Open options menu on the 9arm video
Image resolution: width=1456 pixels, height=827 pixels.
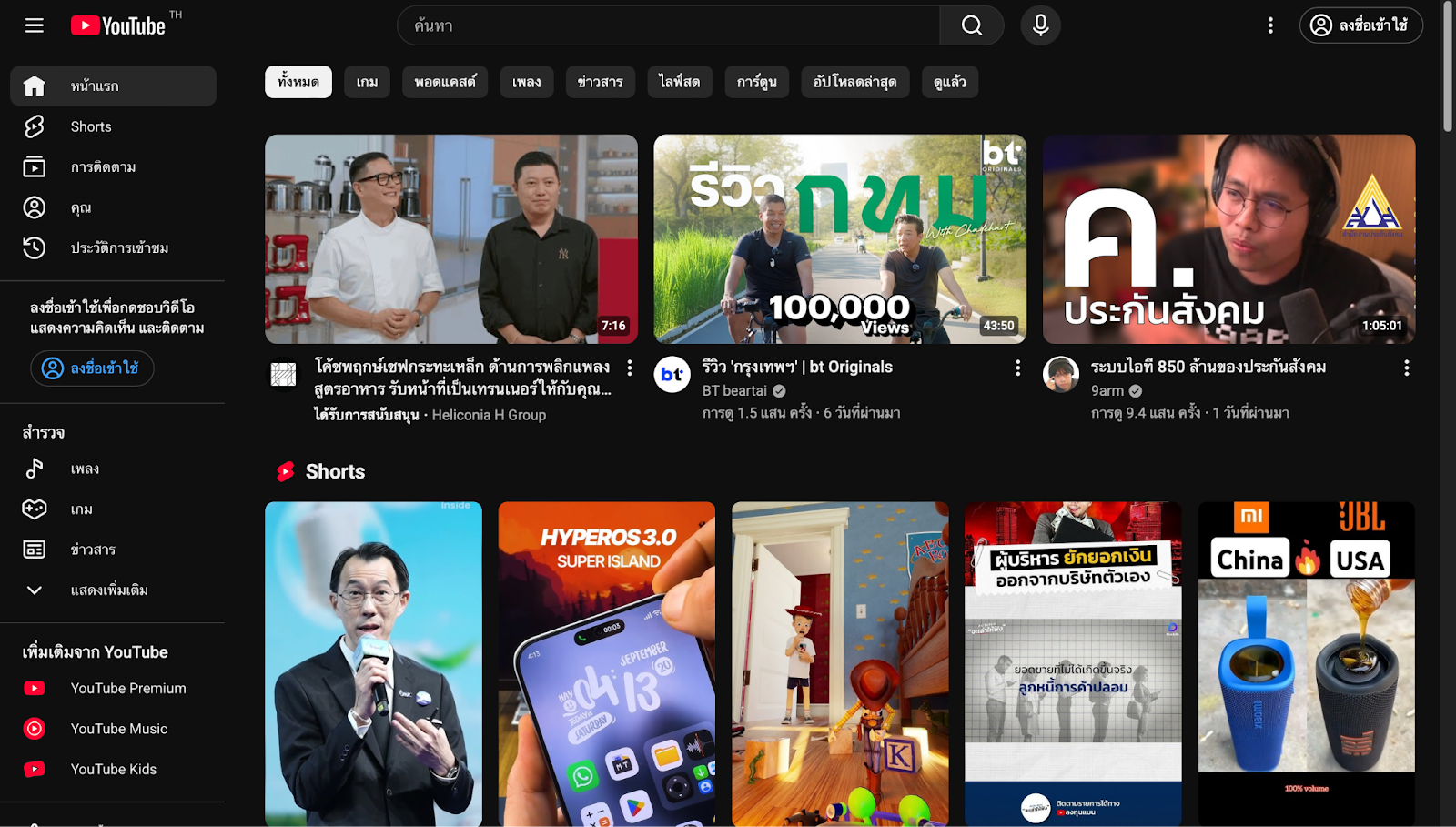(x=1407, y=368)
